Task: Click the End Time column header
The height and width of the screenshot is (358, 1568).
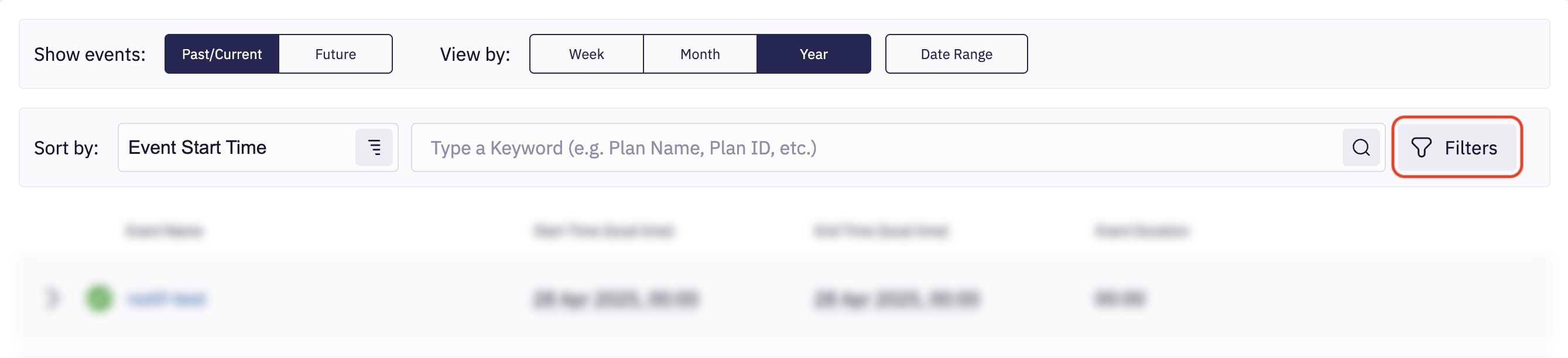Action: point(881,231)
